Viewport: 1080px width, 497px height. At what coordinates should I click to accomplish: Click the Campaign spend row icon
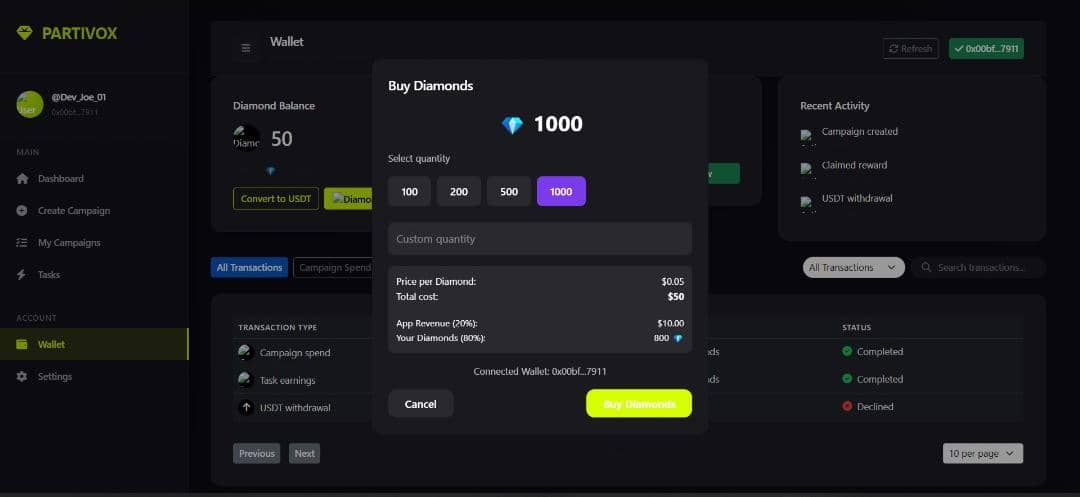pyautogui.click(x=246, y=352)
